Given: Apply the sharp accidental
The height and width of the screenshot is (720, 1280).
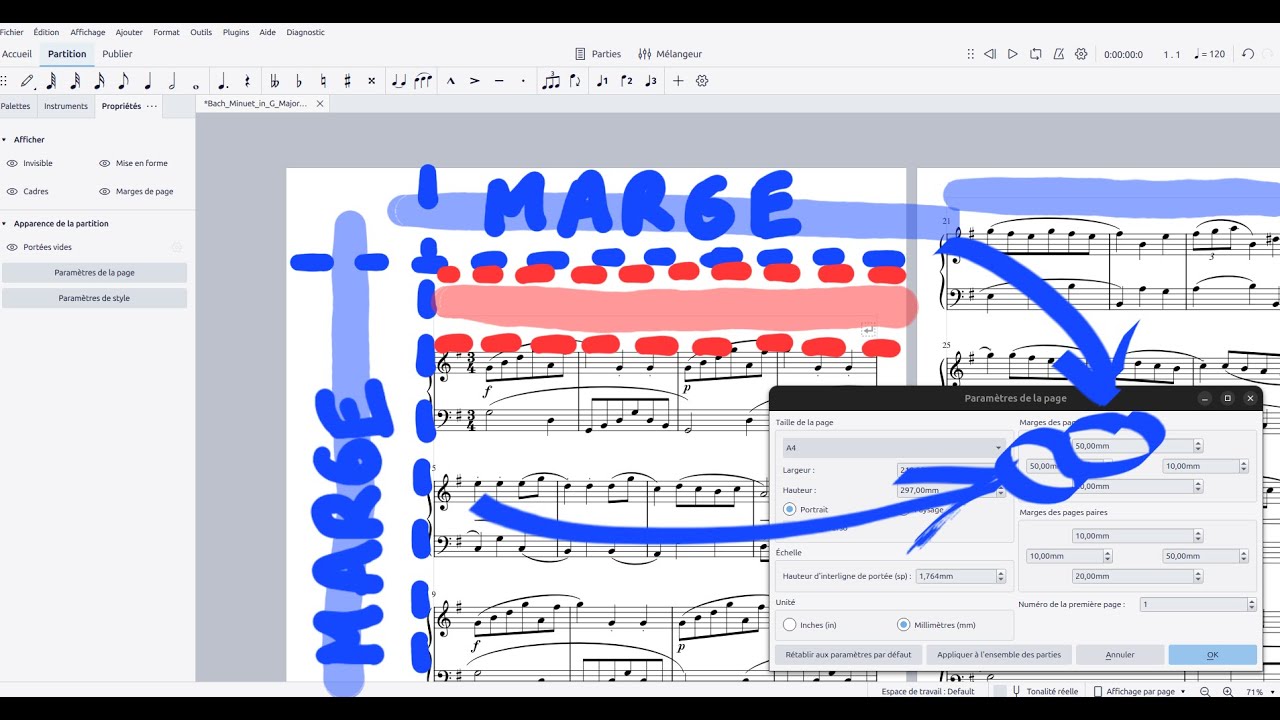Looking at the screenshot, I should tap(347, 81).
